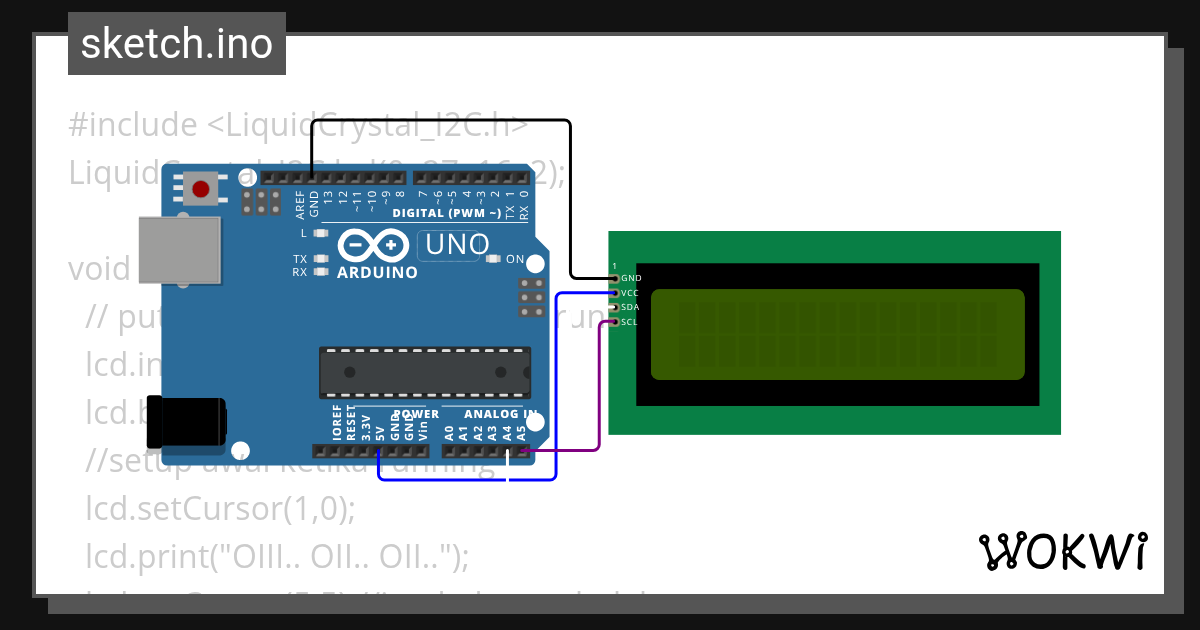This screenshot has width=1200, height=630.
Task: Click the Arduino infinity logo
Action: (x=374, y=245)
